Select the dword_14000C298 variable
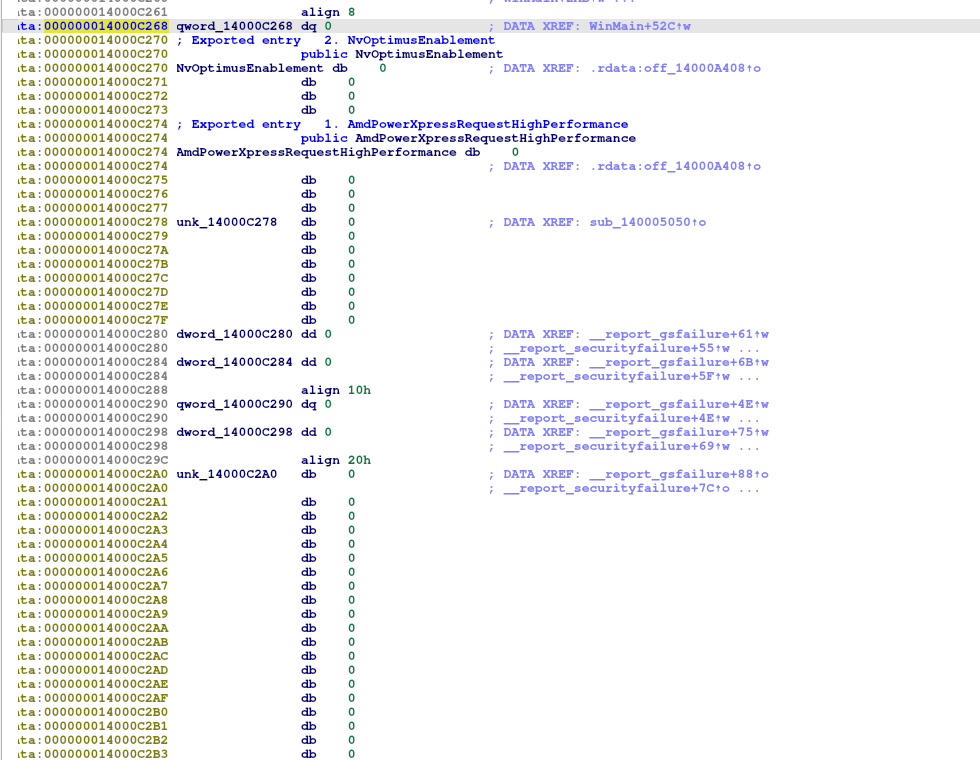The width and height of the screenshot is (980, 760). (x=235, y=432)
